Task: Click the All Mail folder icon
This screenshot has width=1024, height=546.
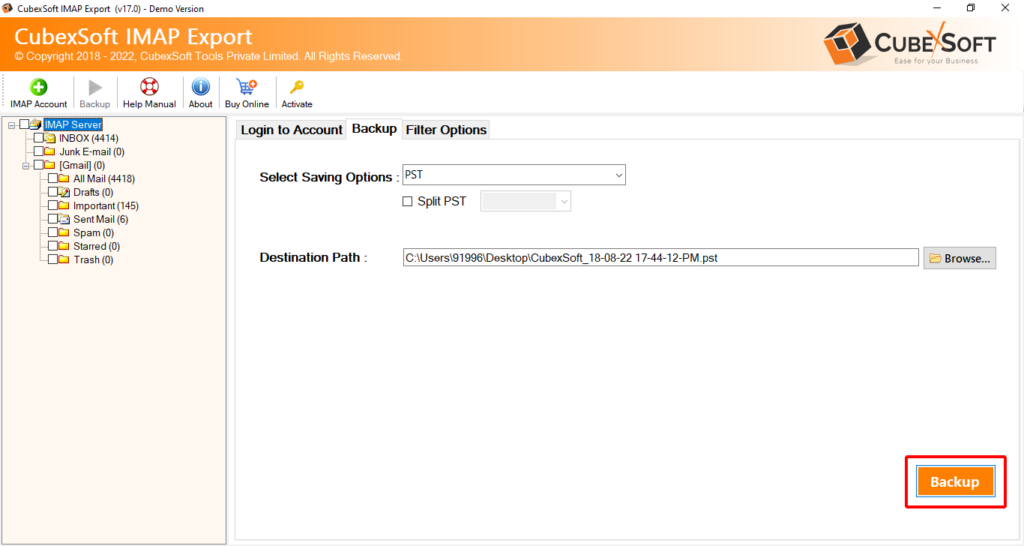Action: tap(64, 178)
